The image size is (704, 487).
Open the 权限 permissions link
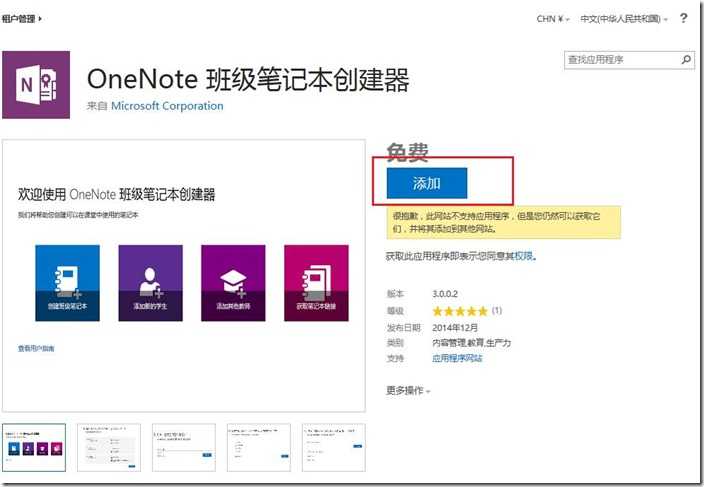(524, 256)
